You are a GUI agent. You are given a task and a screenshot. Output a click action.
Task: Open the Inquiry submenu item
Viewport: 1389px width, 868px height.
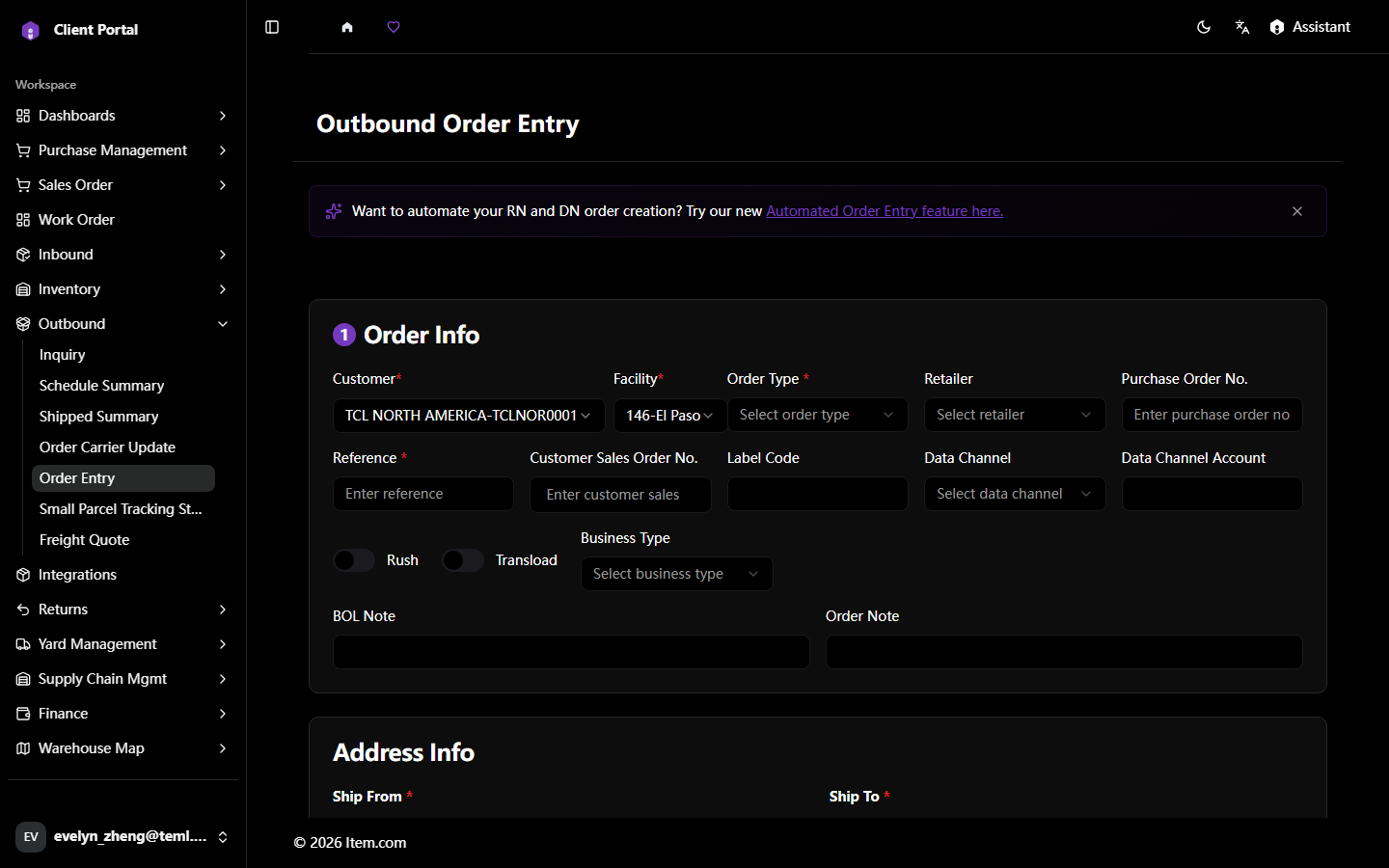(123, 355)
